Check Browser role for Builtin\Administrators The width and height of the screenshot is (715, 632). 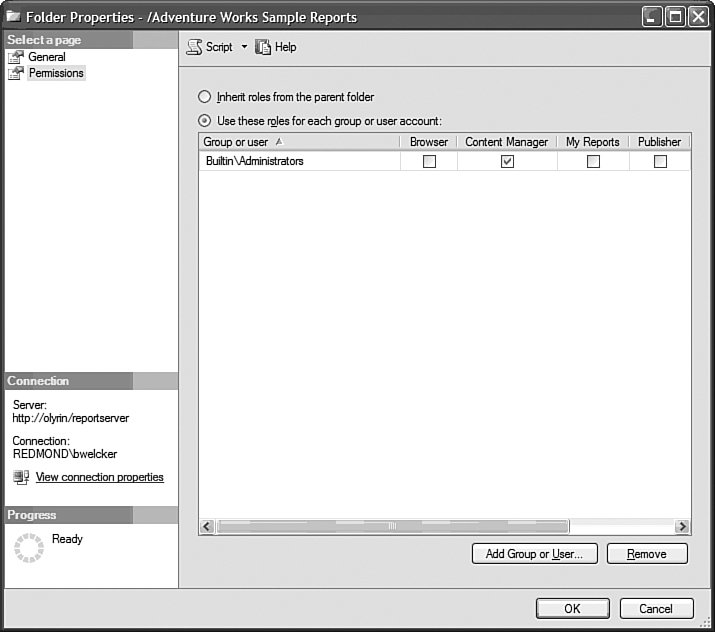[429, 161]
